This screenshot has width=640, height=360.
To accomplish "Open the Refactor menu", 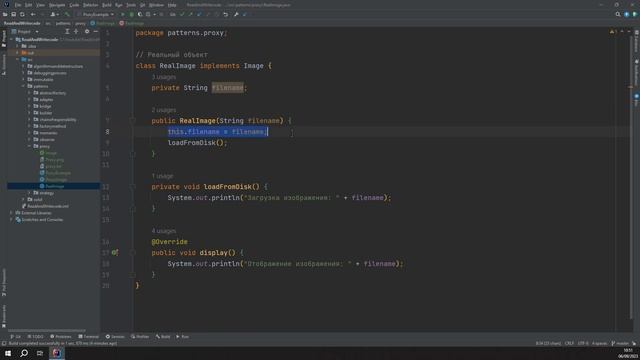I will [x=91, y=5].
